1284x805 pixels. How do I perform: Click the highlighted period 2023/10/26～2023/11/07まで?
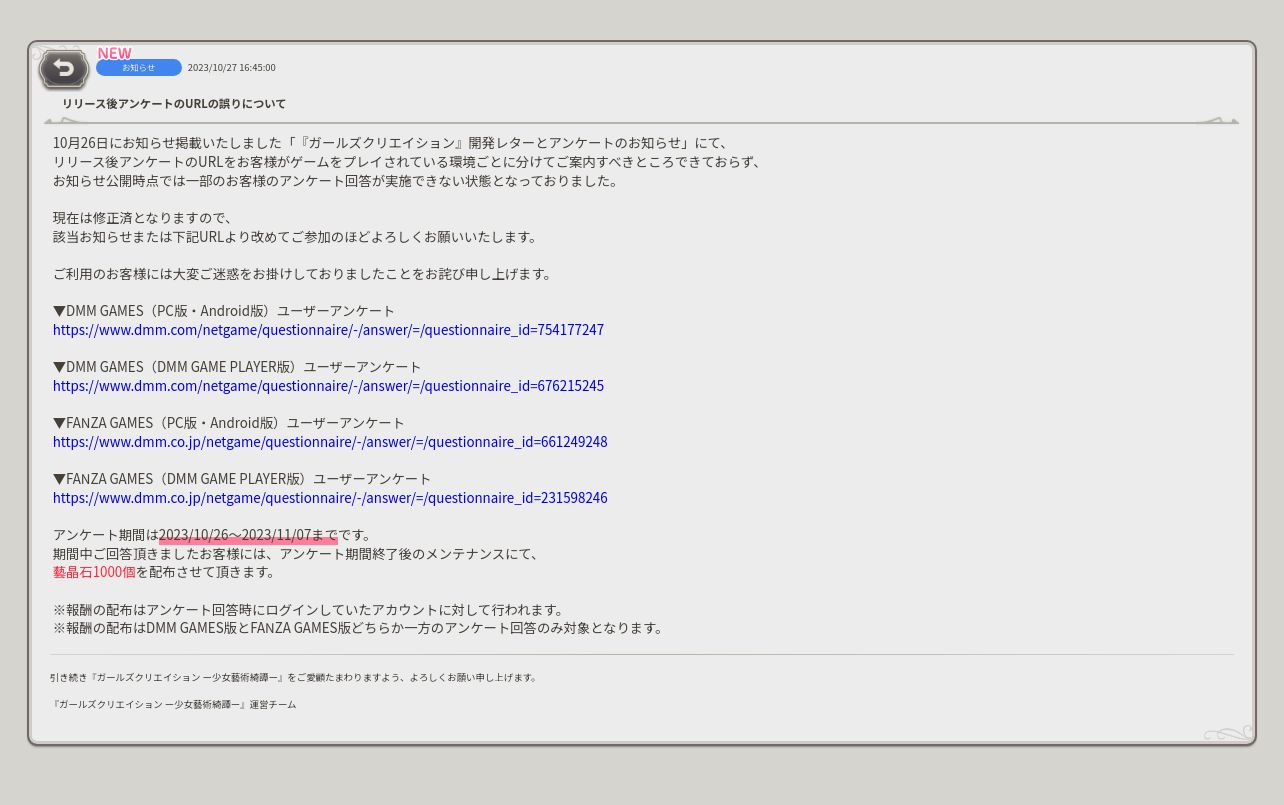(x=248, y=535)
